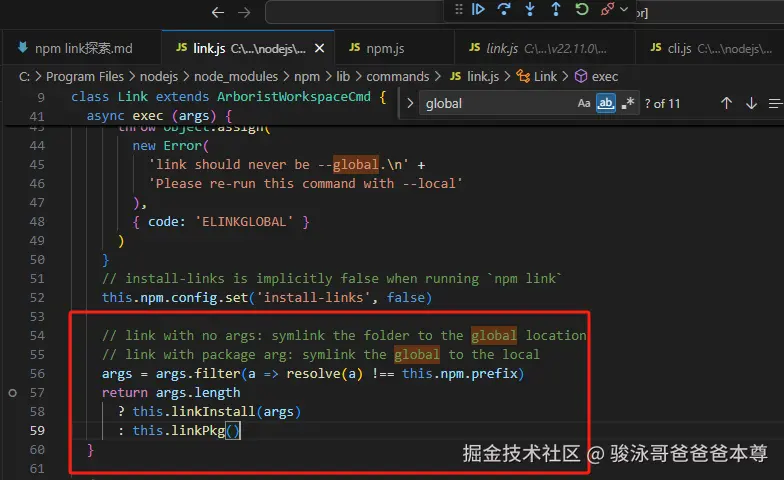
Task: Open the commands breadcrumb segment
Action: click(x=398, y=76)
